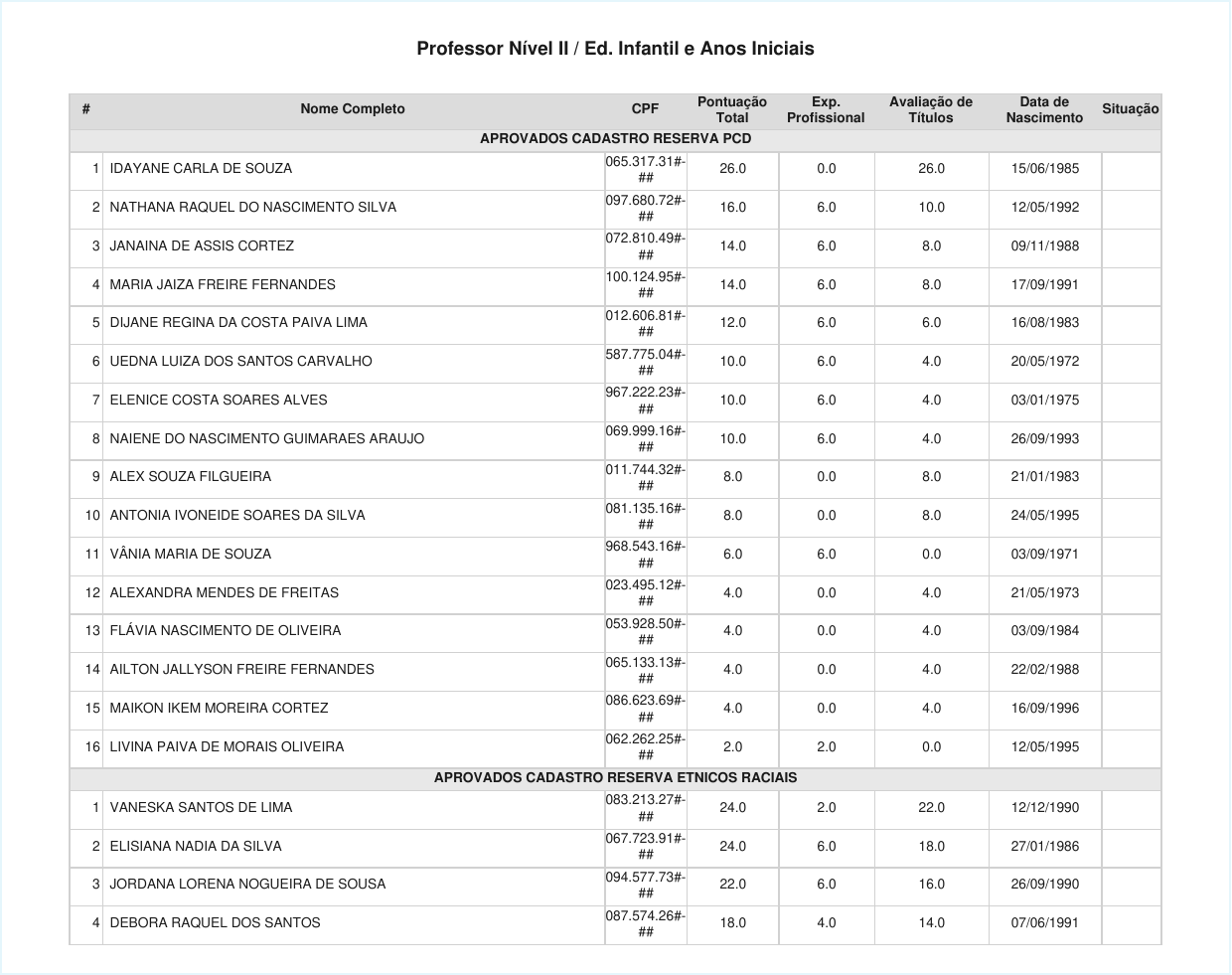Click birth date 21/05/1973
The height and width of the screenshot is (975, 1232).
point(1044,593)
